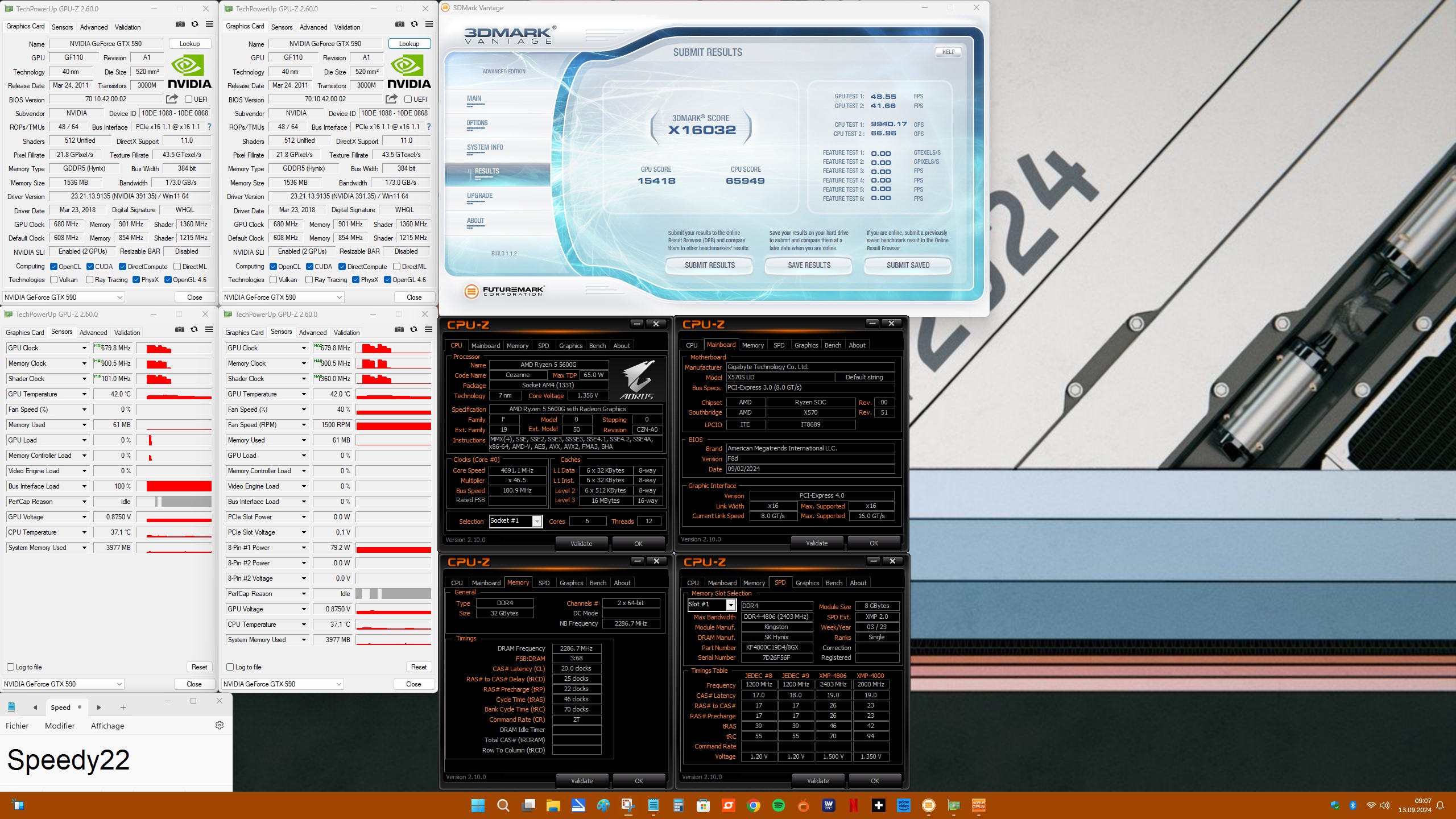The width and height of the screenshot is (1456, 819).
Task: Open Netflix from the taskbar
Action: point(854,805)
